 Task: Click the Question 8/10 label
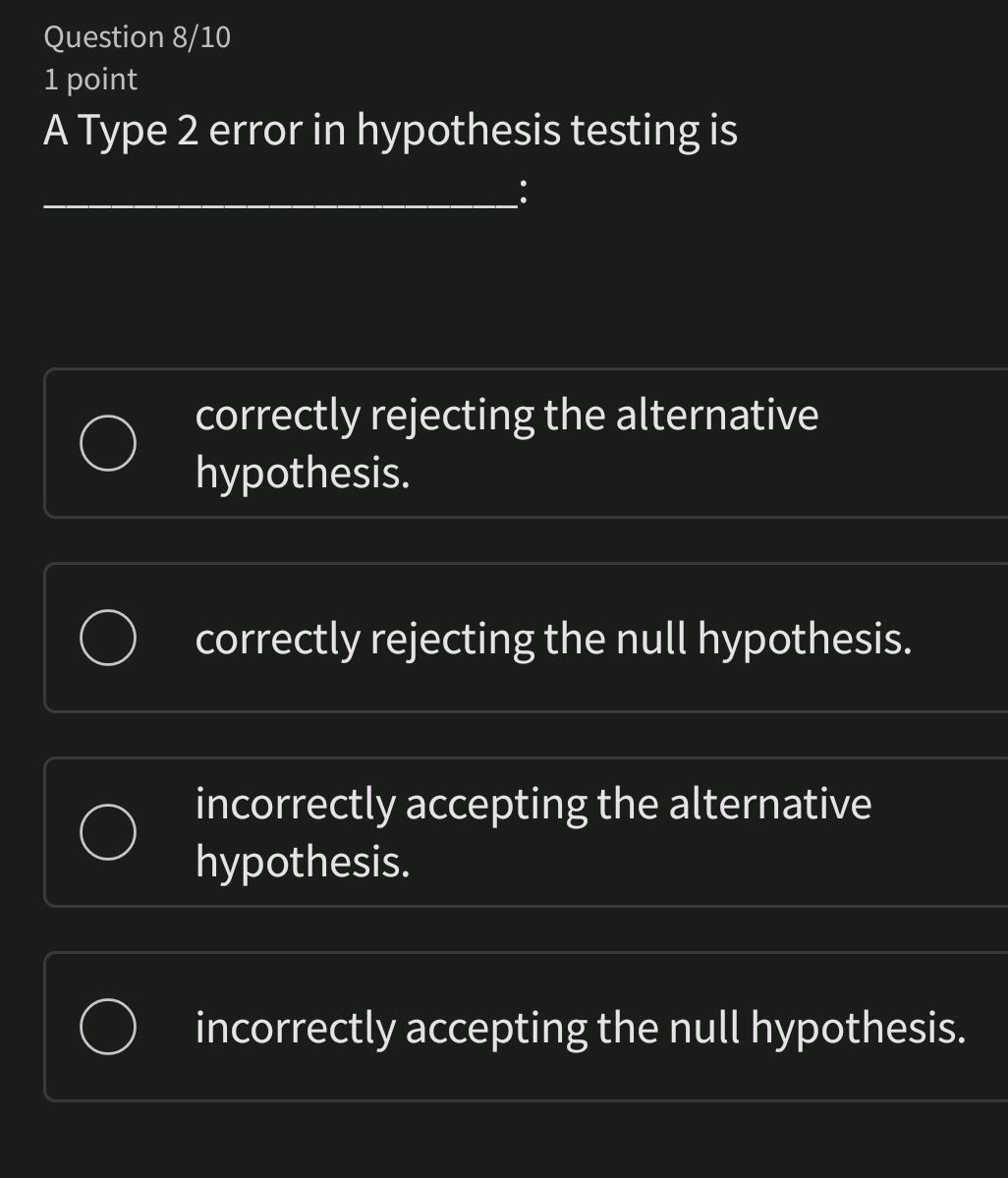pos(138,37)
